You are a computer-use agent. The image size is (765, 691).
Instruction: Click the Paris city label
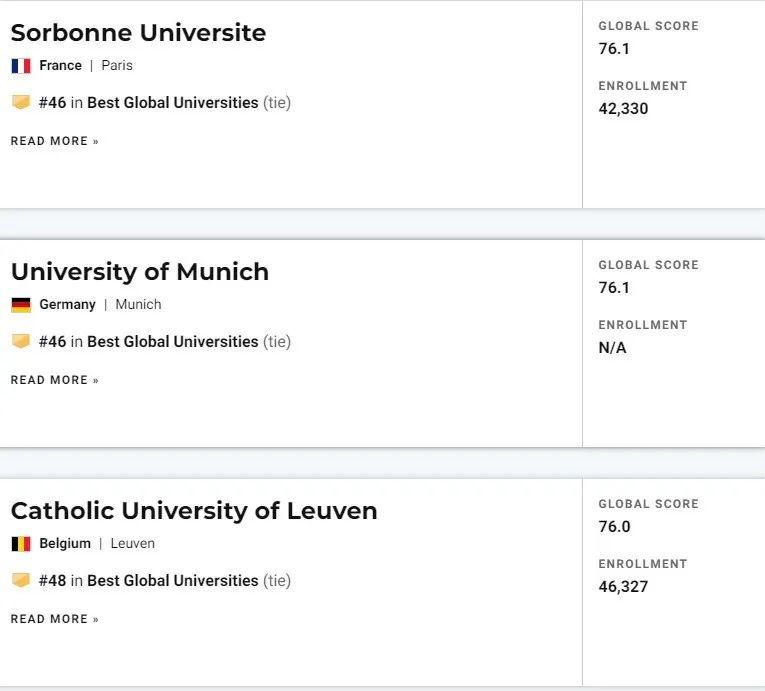click(117, 65)
